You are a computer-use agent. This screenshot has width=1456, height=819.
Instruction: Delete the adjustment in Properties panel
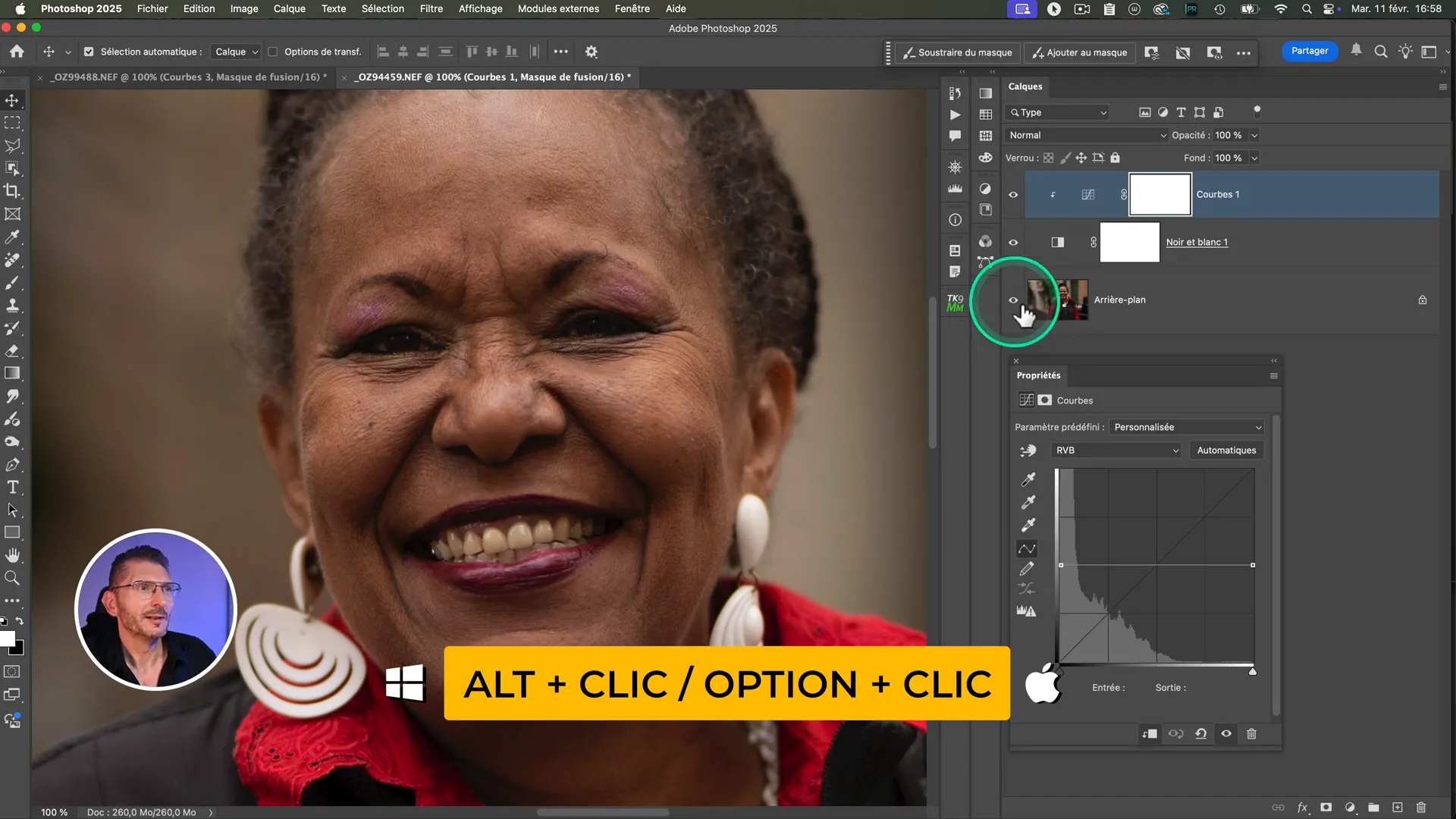coord(1251,734)
